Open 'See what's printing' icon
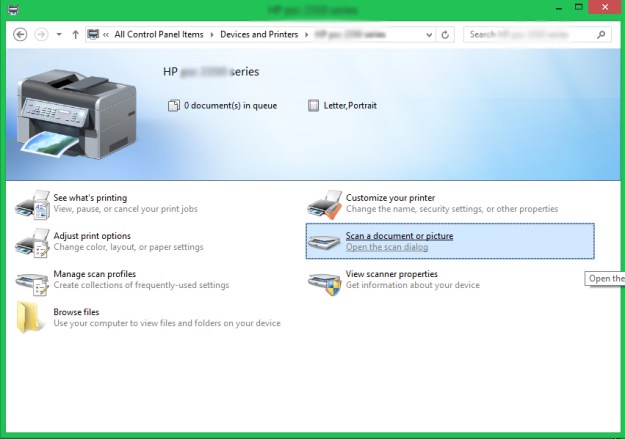625x439 pixels. 32,204
